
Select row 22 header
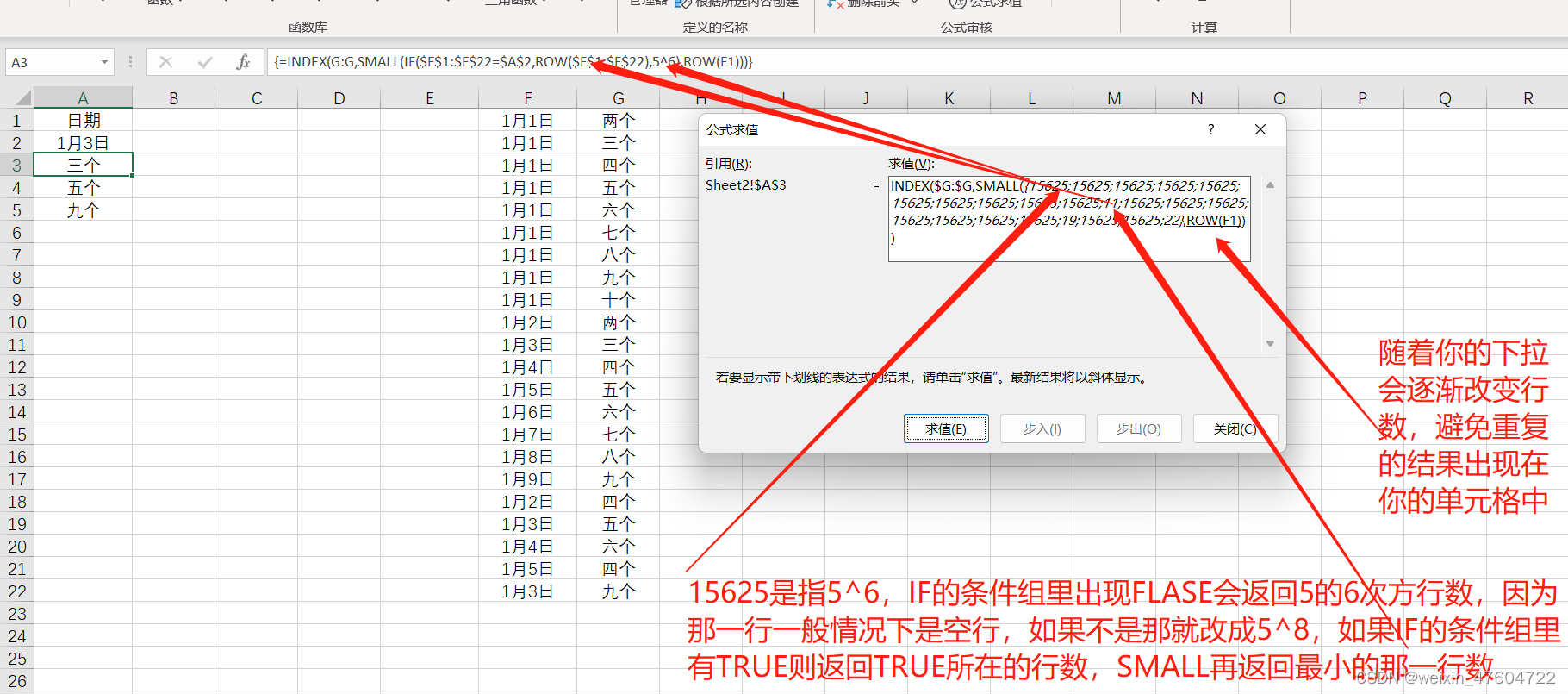point(16,591)
